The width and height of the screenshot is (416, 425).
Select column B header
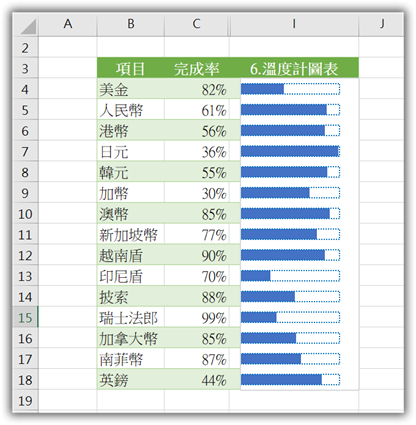pos(131,24)
